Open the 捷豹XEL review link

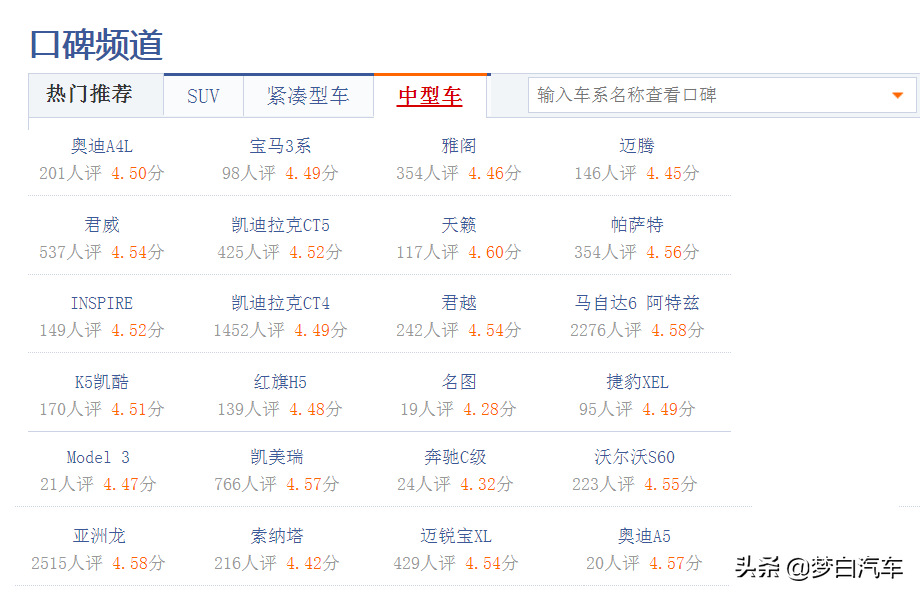[x=637, y=382]
